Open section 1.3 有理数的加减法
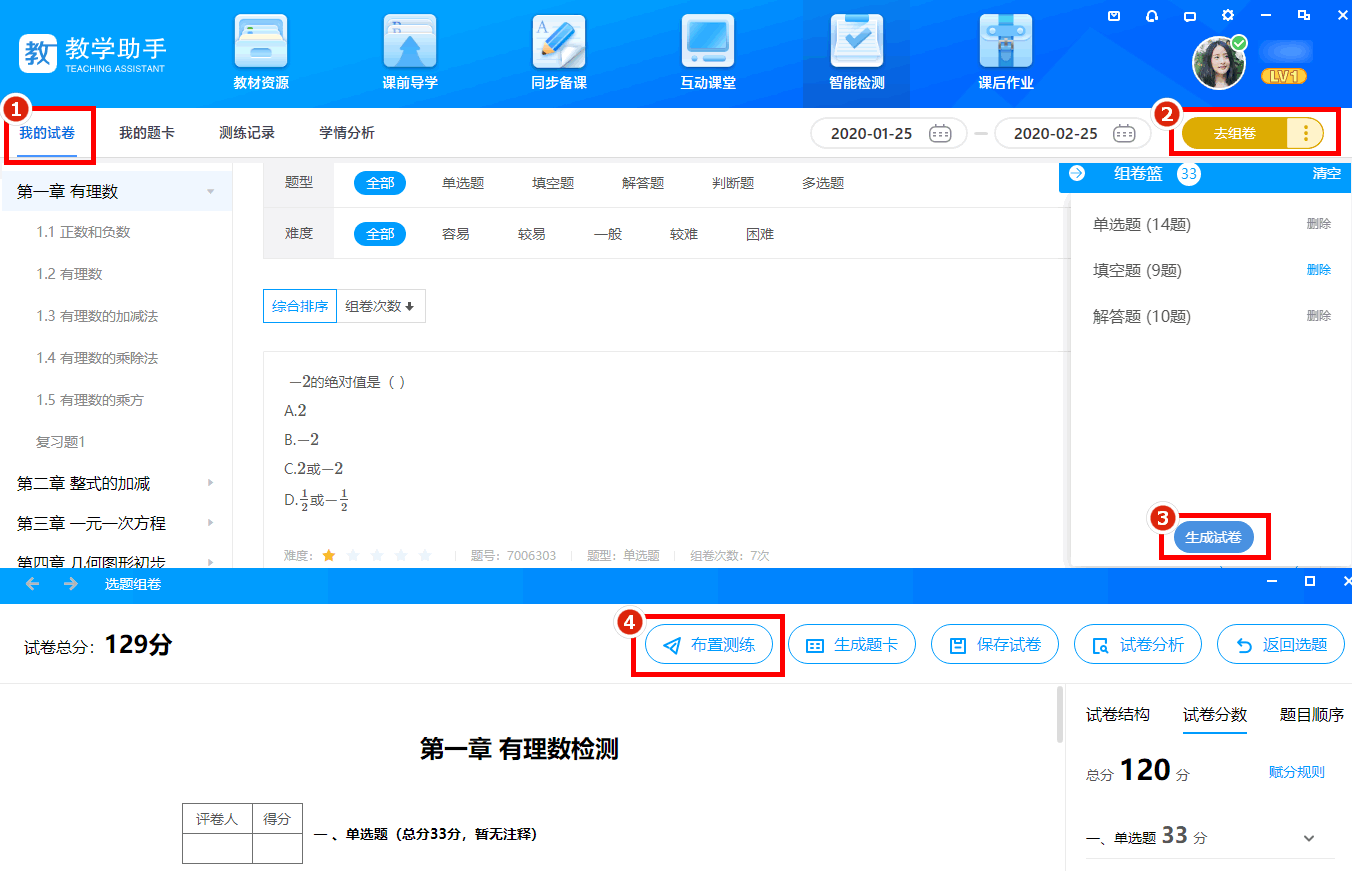 coord(97,316)
